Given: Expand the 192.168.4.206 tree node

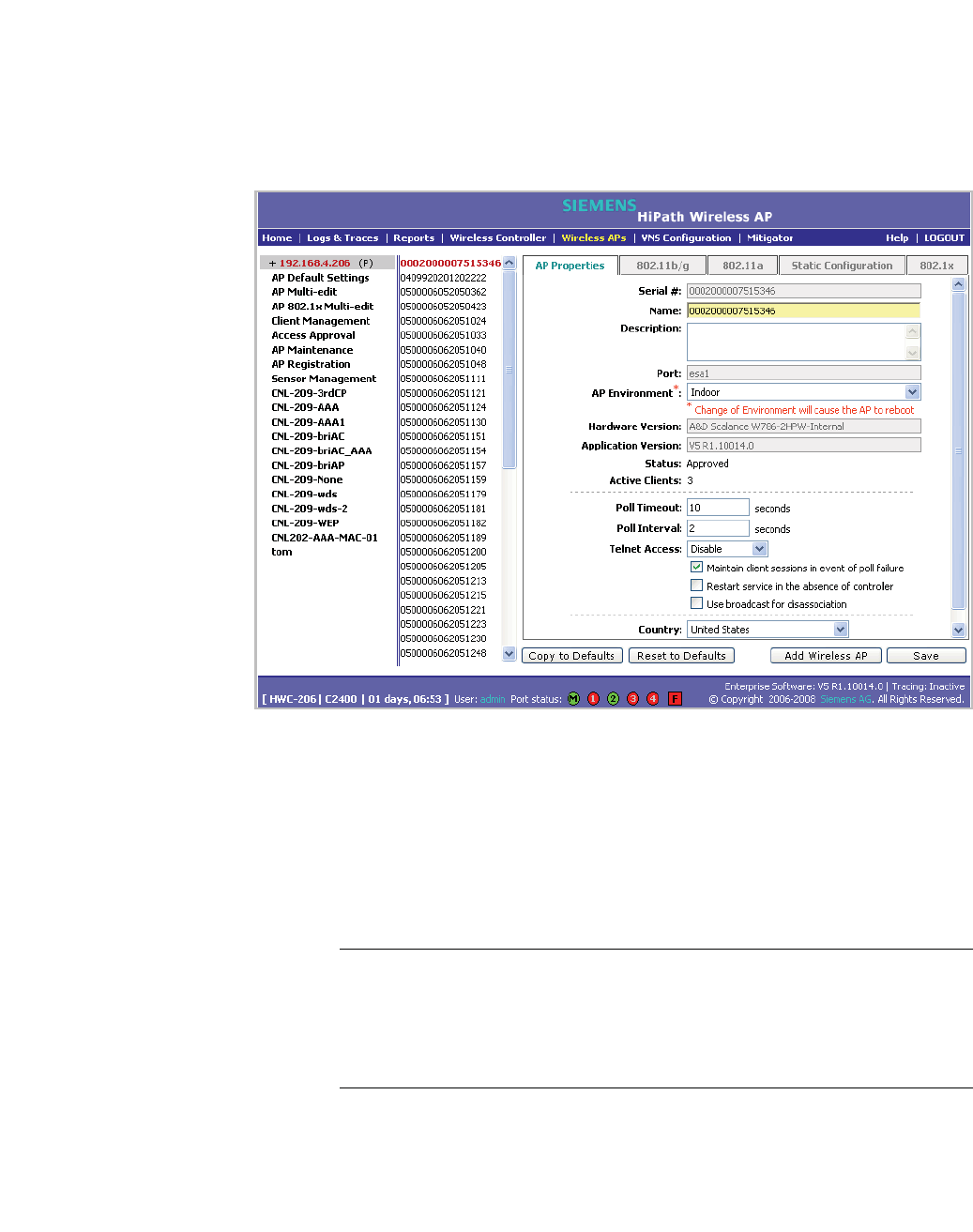Looking at the screenshot, I should [x=272, y=264].
